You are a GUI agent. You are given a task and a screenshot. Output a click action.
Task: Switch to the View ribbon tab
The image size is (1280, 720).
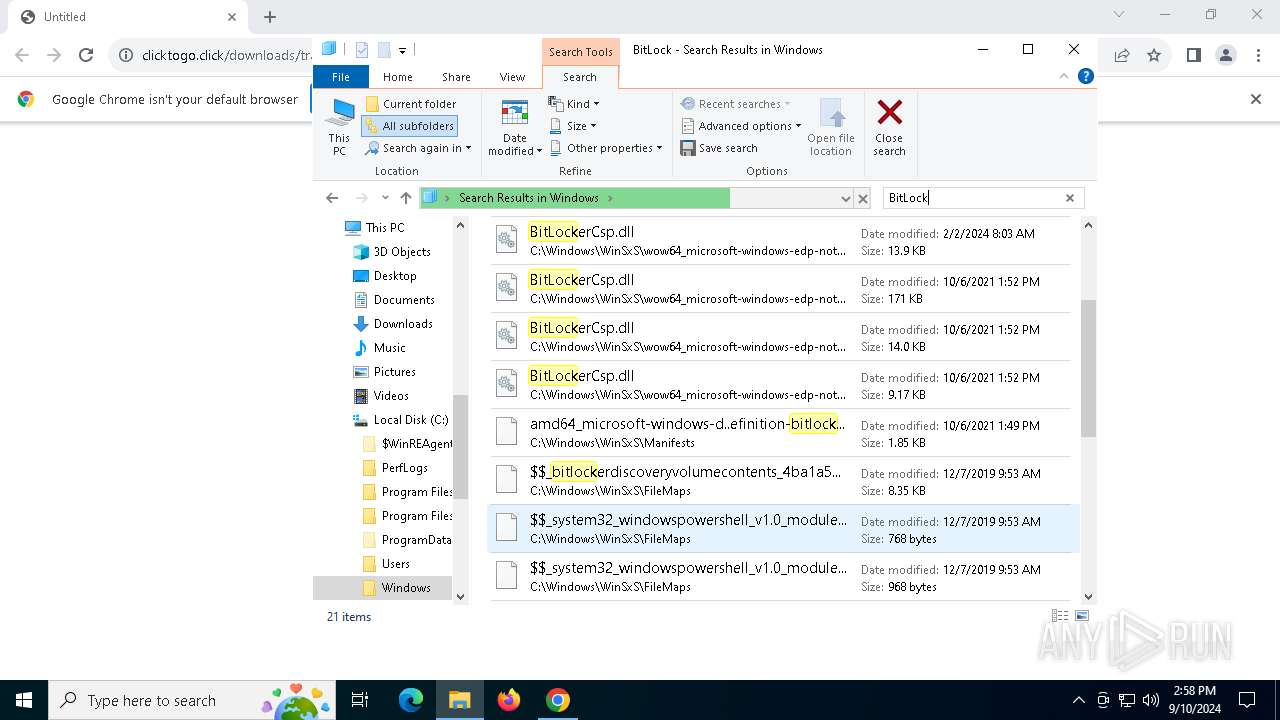coord(512,77)
